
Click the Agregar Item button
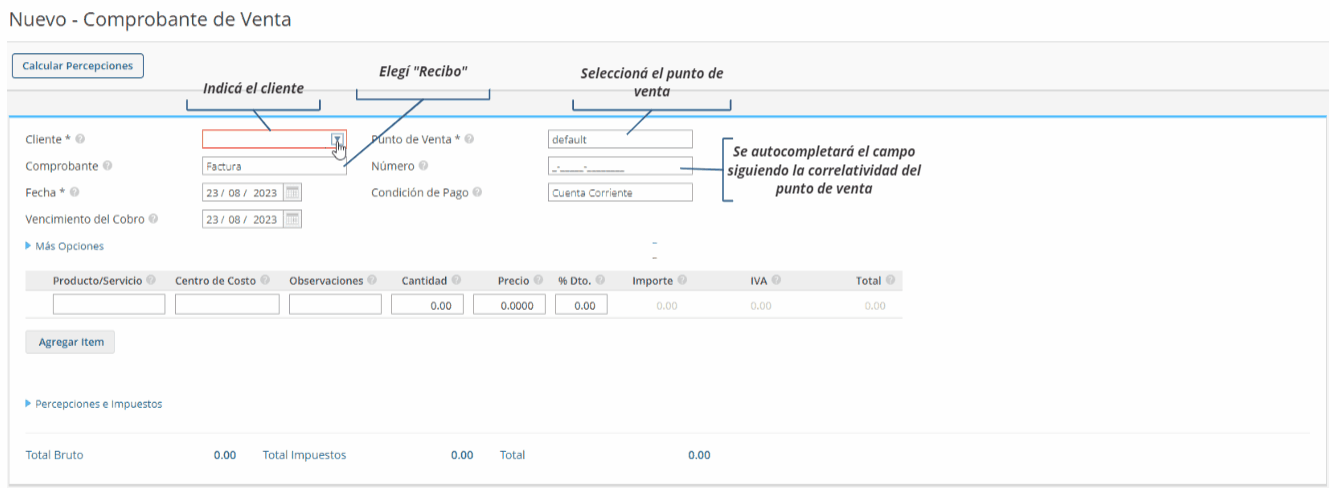pos(71,342)
